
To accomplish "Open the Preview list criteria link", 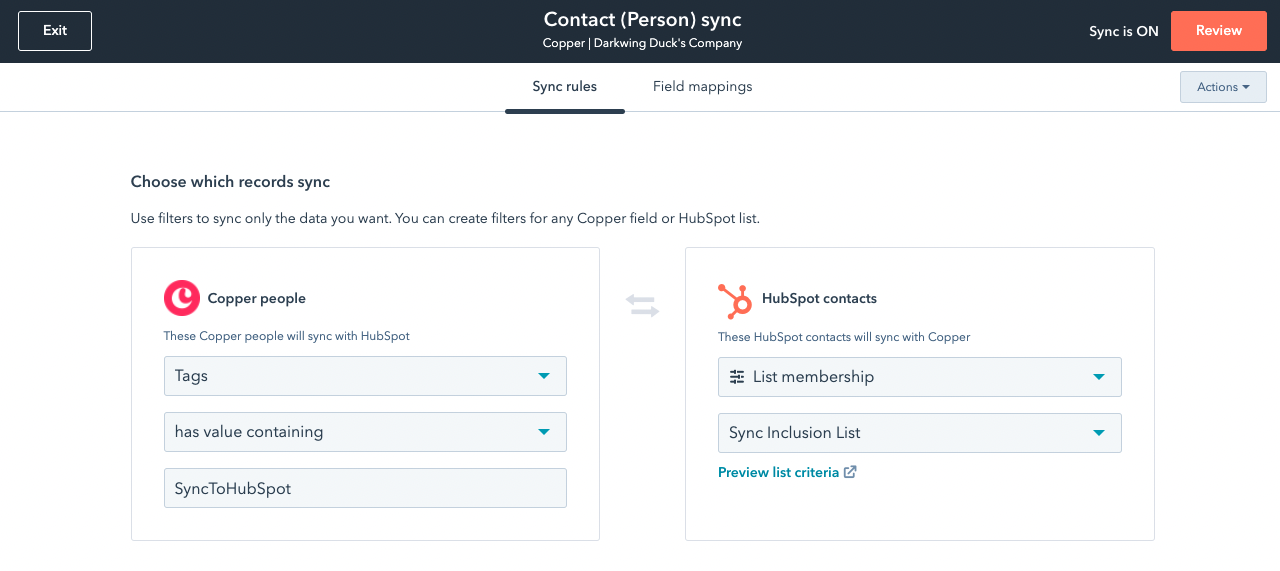I will click(778, 472).
